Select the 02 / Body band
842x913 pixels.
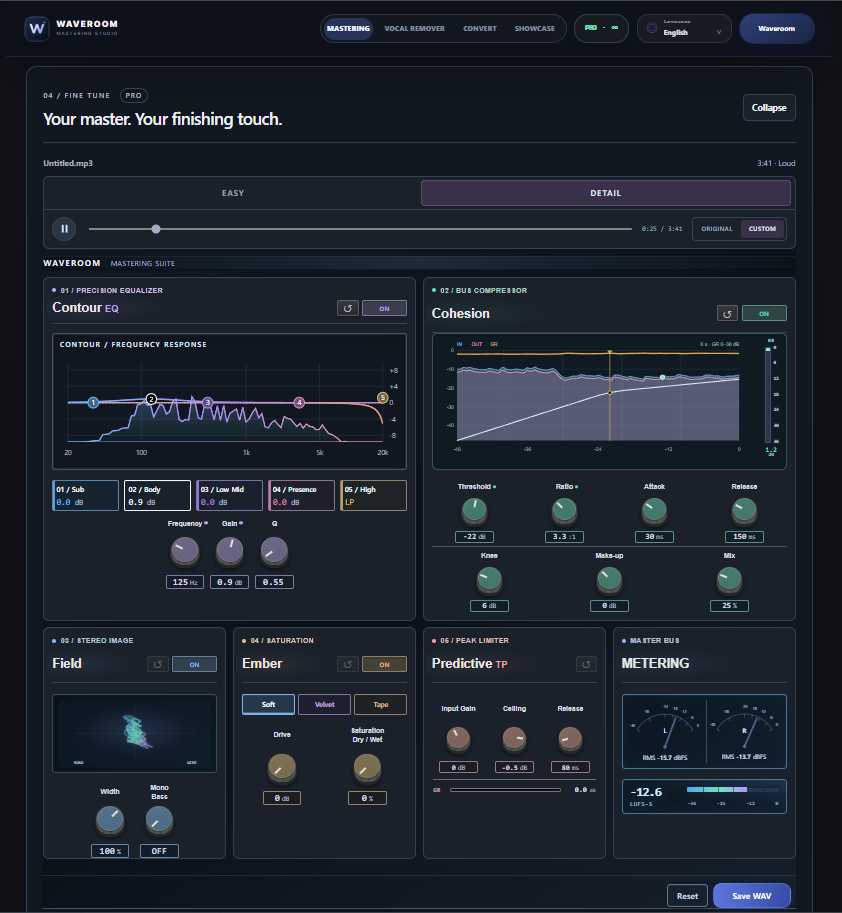tap(157, 496)
